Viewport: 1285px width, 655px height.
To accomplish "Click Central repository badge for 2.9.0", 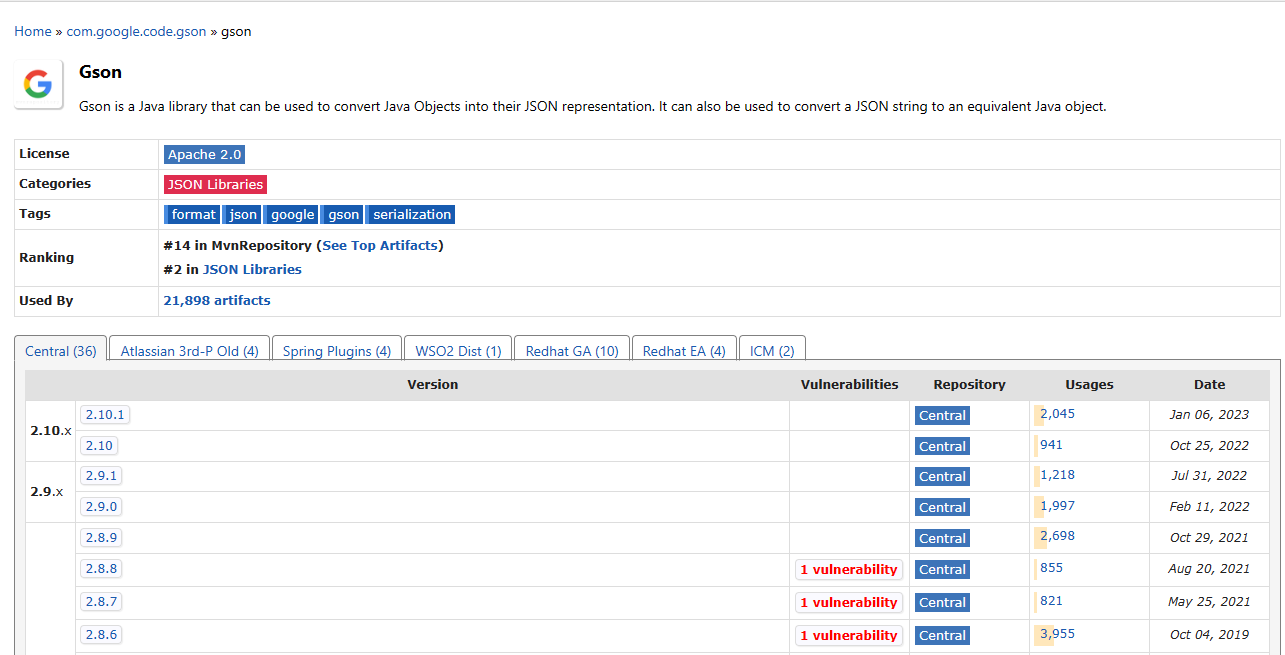I will (942, 507).
